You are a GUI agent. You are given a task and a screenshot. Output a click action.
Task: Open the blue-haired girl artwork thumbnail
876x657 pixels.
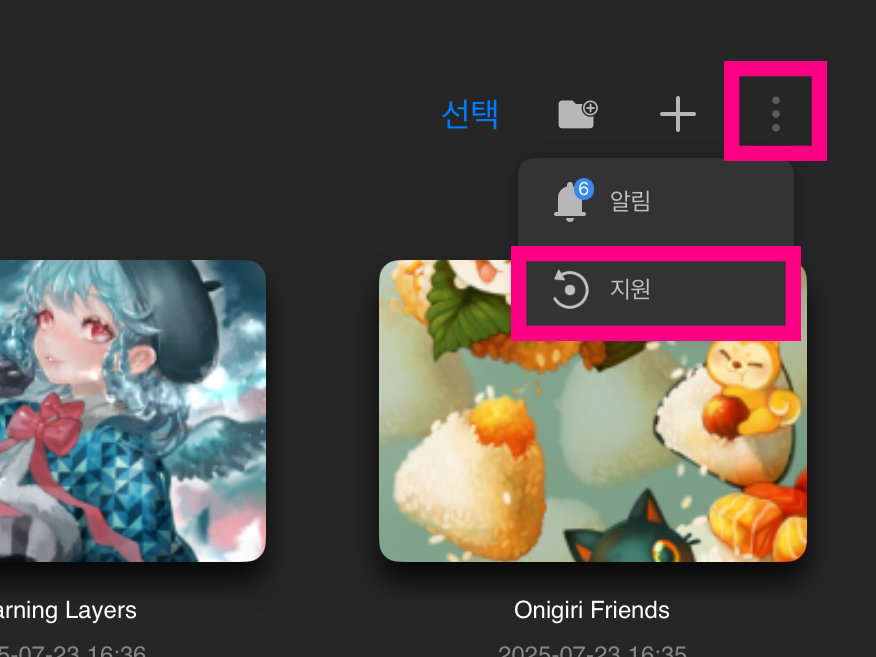[132, 411]
